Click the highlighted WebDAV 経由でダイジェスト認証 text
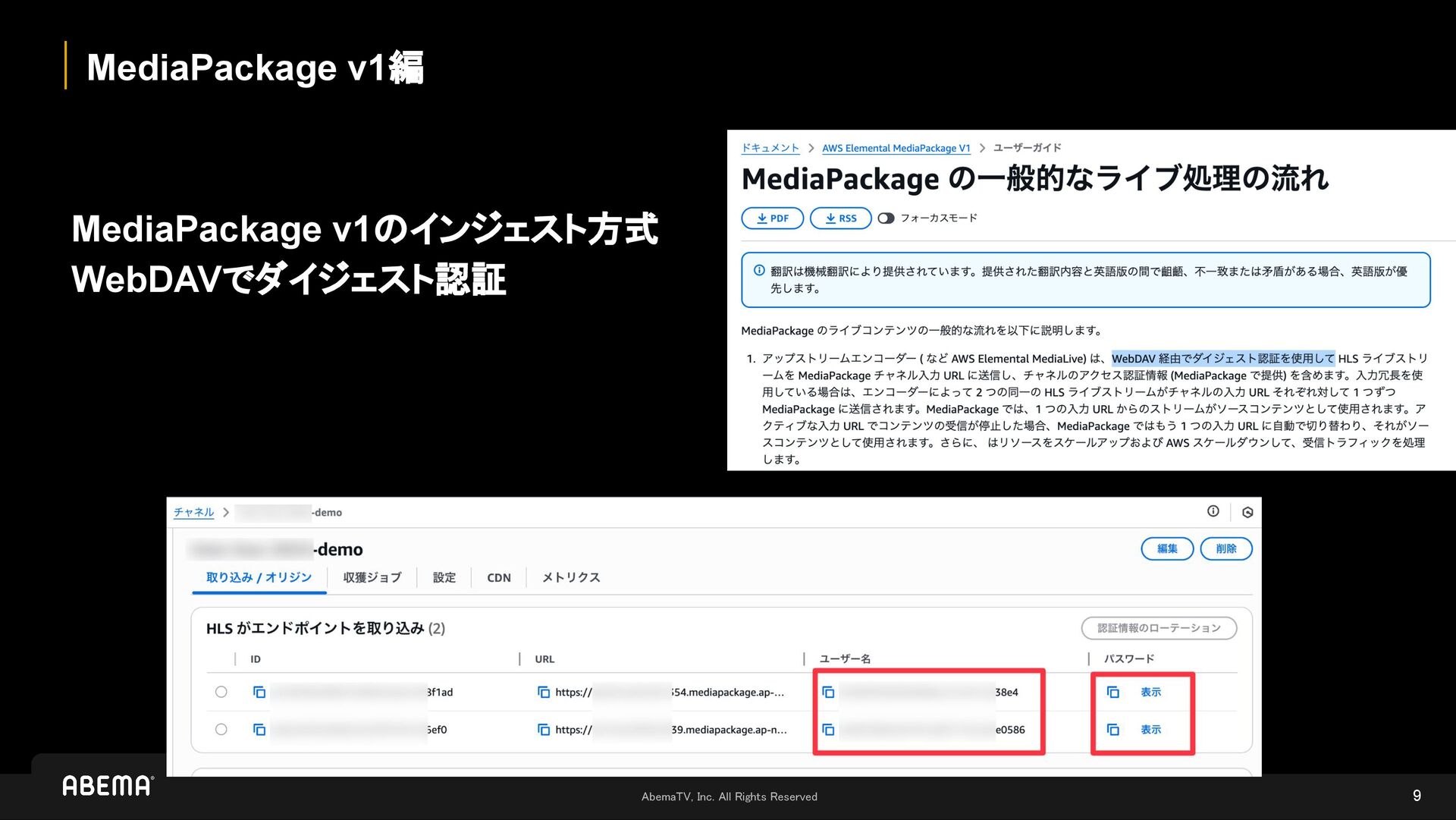 [x=1223, y=359]
